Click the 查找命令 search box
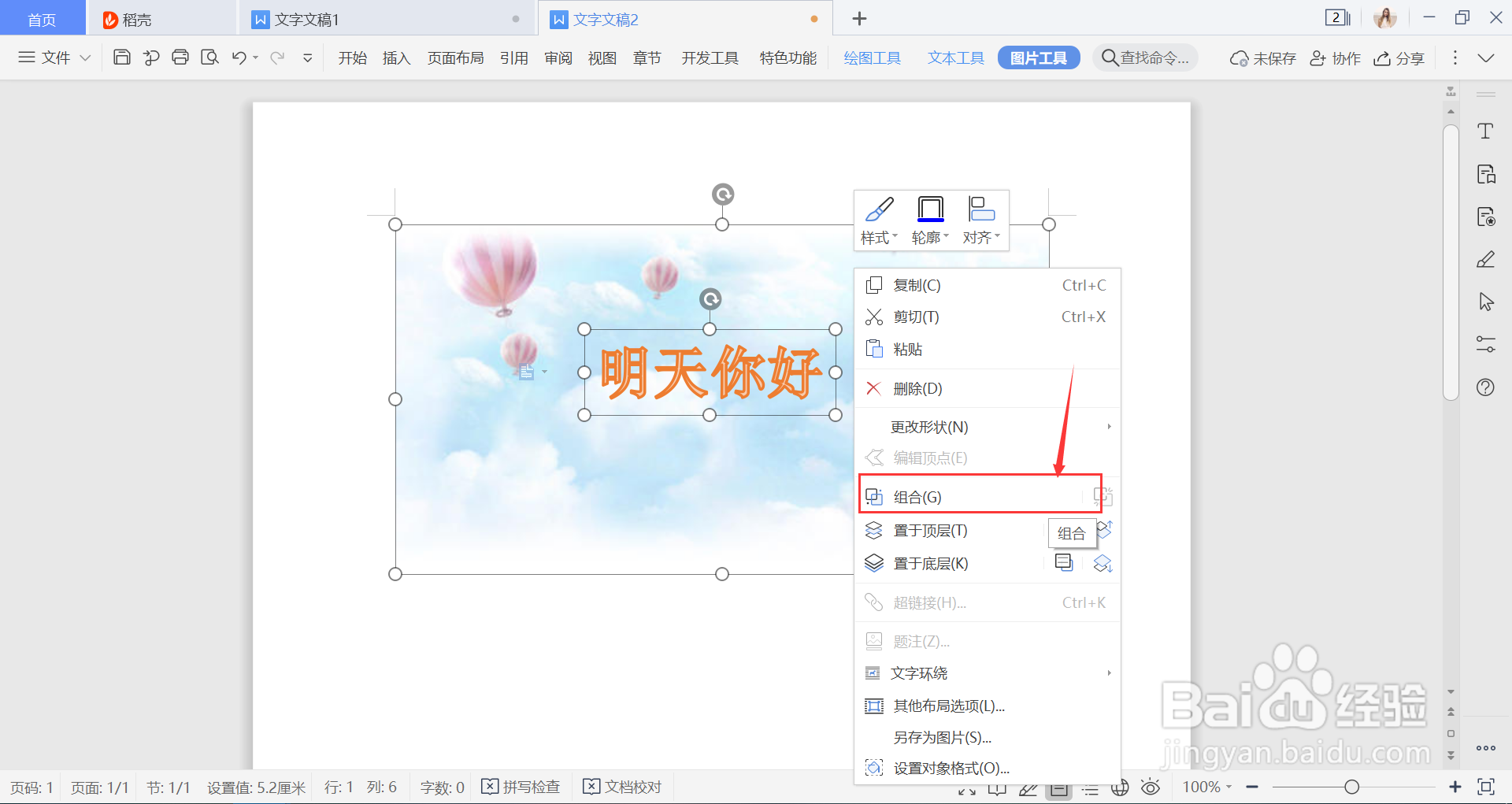 click(x=1146, y=57)
